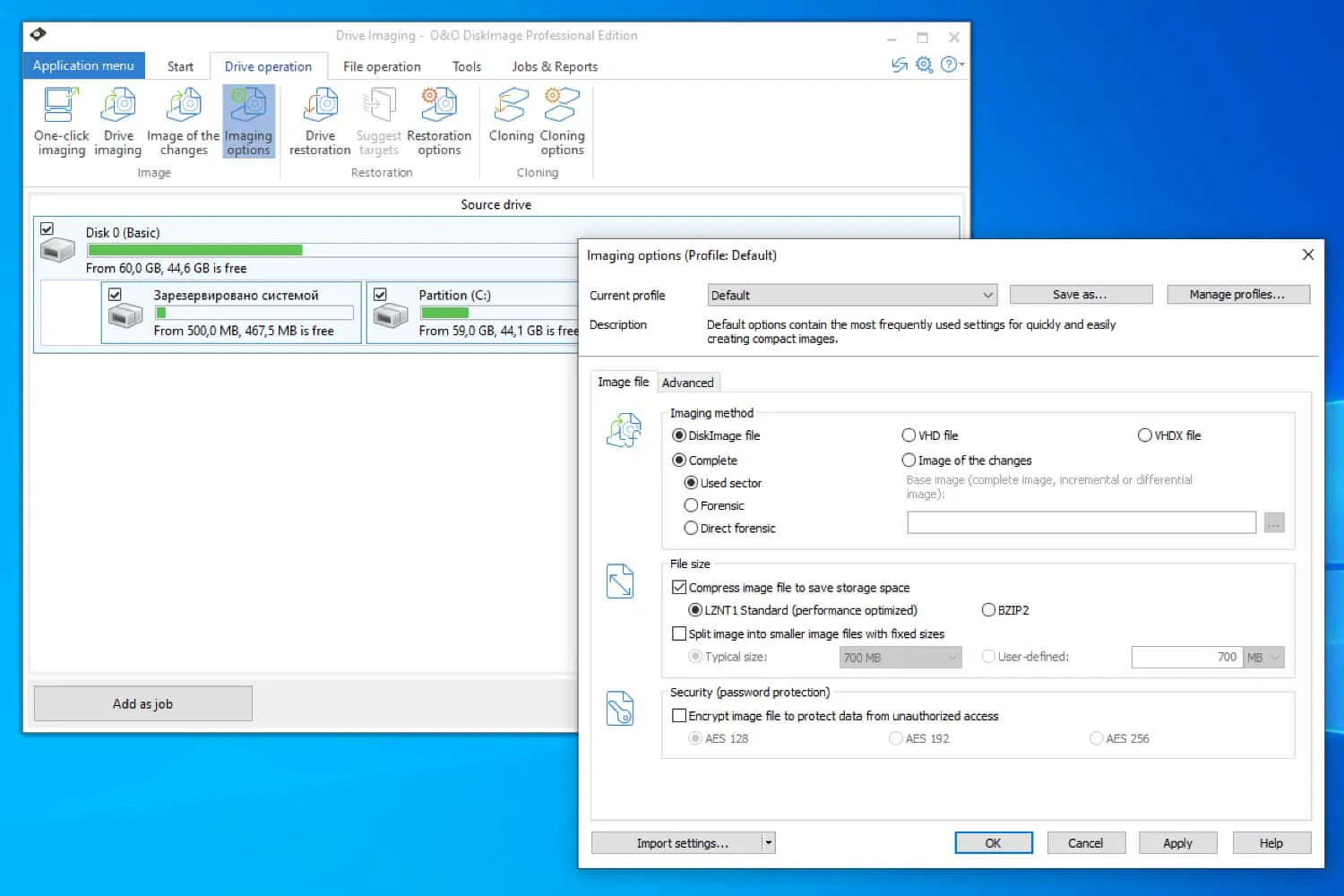Start a Drive restoration
This screenshot has width=1344, height=896.
pos(319,121)
